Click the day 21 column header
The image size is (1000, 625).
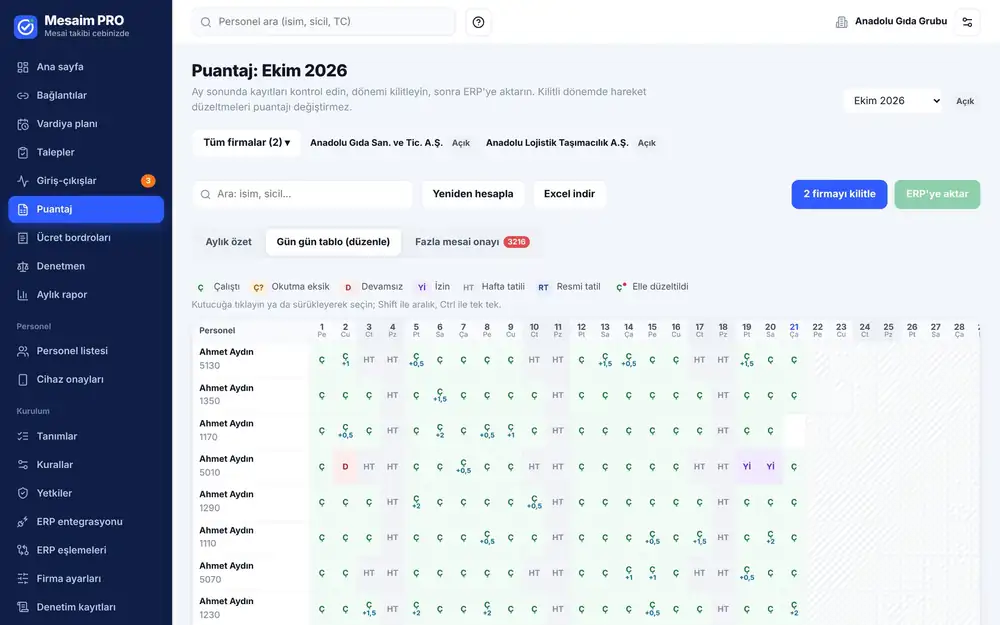(x=794, y=330)
